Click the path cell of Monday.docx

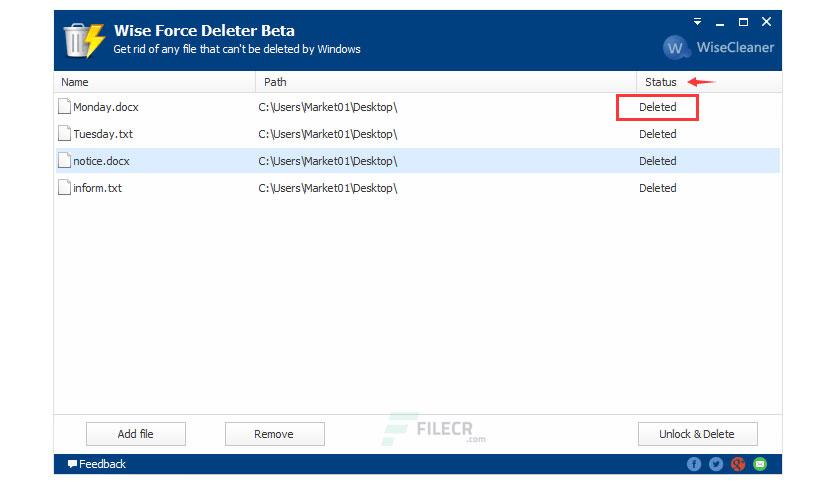(328, 107)
